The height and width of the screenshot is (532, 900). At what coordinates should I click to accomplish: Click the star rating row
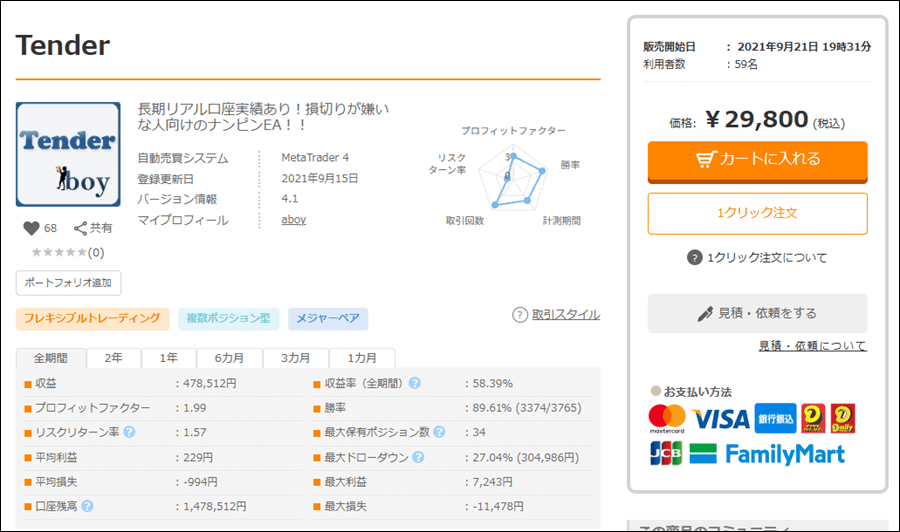(60, 252)
